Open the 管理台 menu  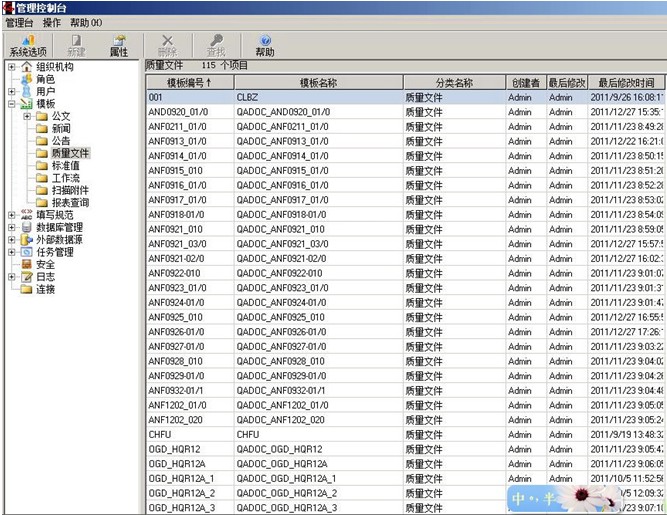pyautogui.click(x=20, y=22)
